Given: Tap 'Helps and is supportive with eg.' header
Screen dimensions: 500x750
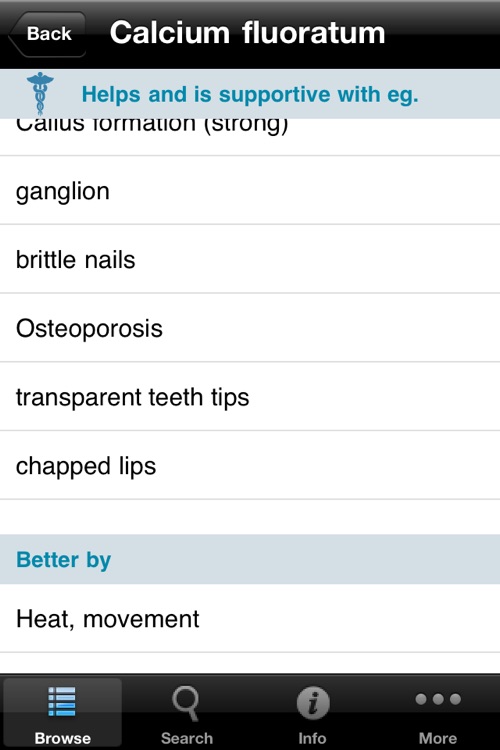Looking at the screenshot, I should 250,94.
